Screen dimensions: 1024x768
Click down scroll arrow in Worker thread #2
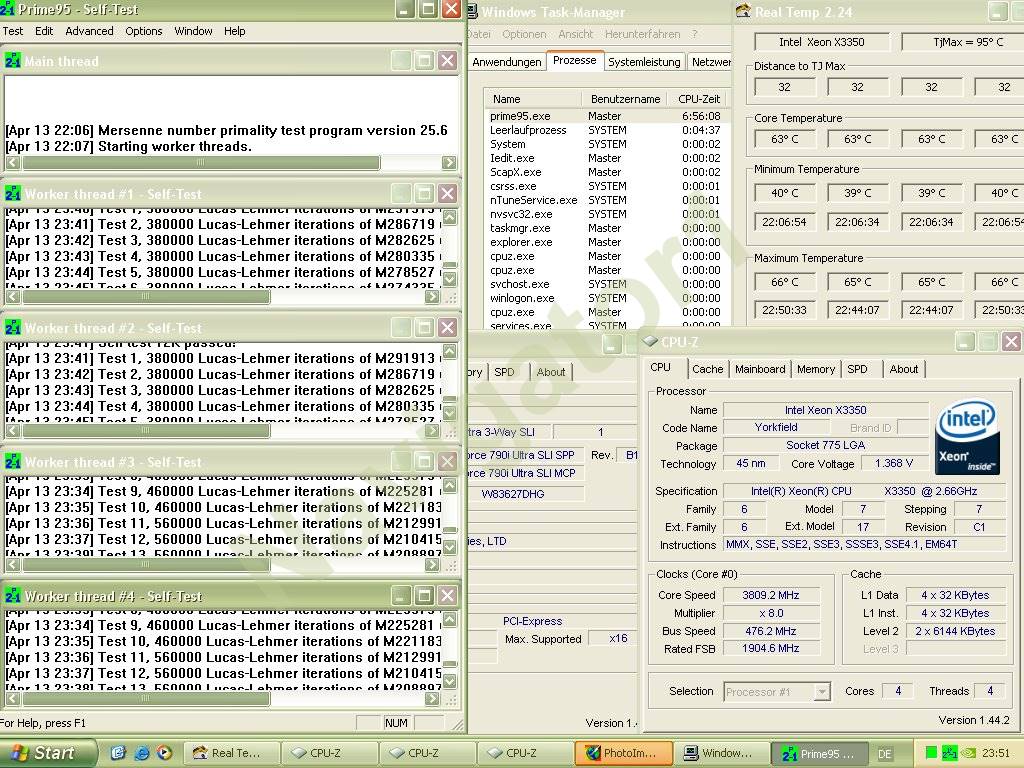coord(449,413)
